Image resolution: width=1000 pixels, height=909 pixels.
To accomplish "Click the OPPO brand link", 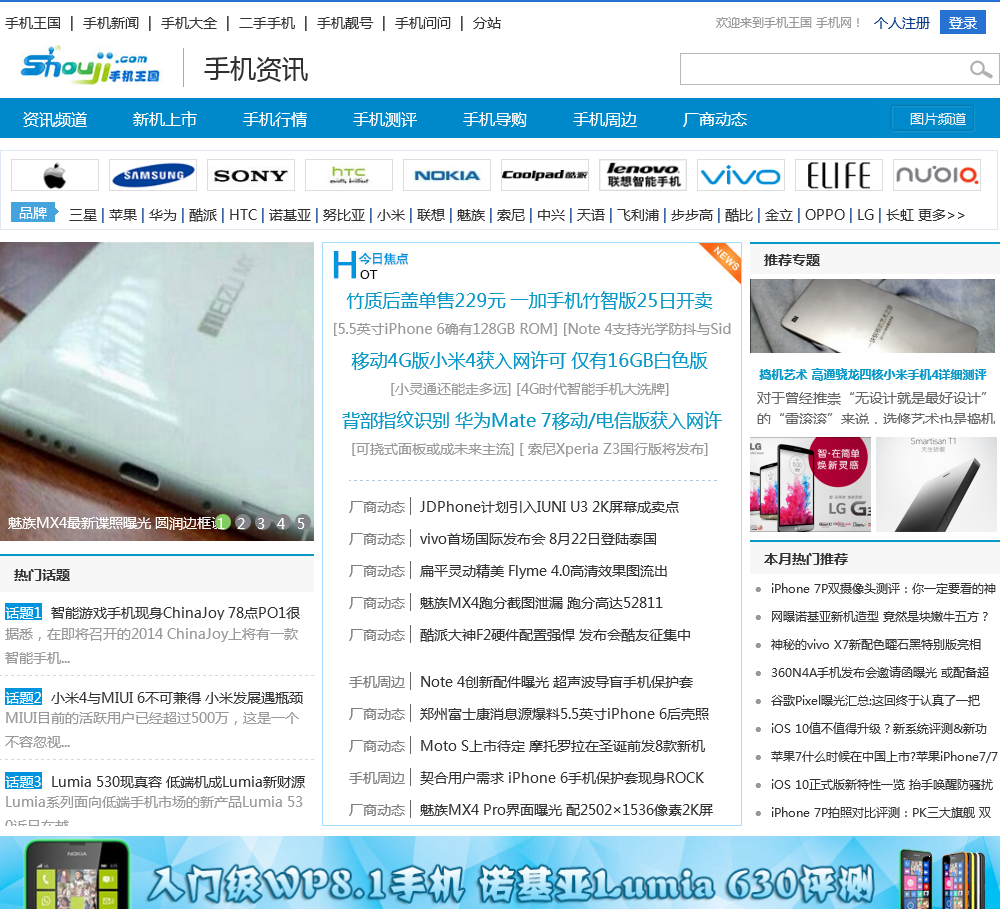I will 825,215.
